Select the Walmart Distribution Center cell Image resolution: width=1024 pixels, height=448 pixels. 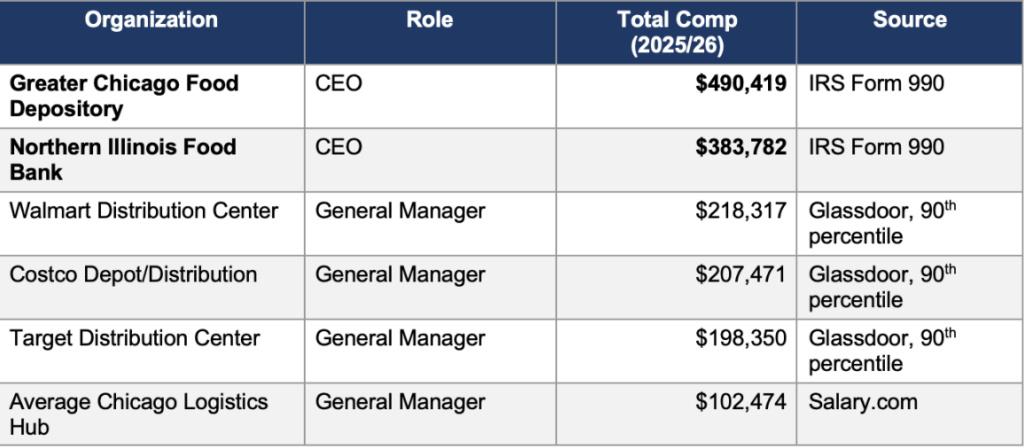(x=144, y=211)
